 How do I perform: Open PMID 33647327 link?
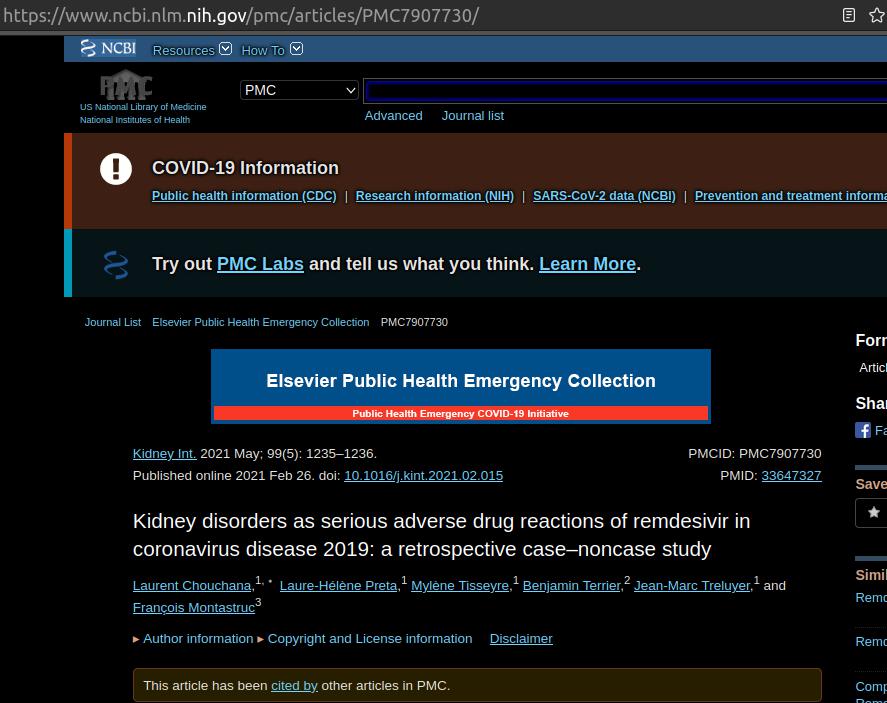pos(791,476)
